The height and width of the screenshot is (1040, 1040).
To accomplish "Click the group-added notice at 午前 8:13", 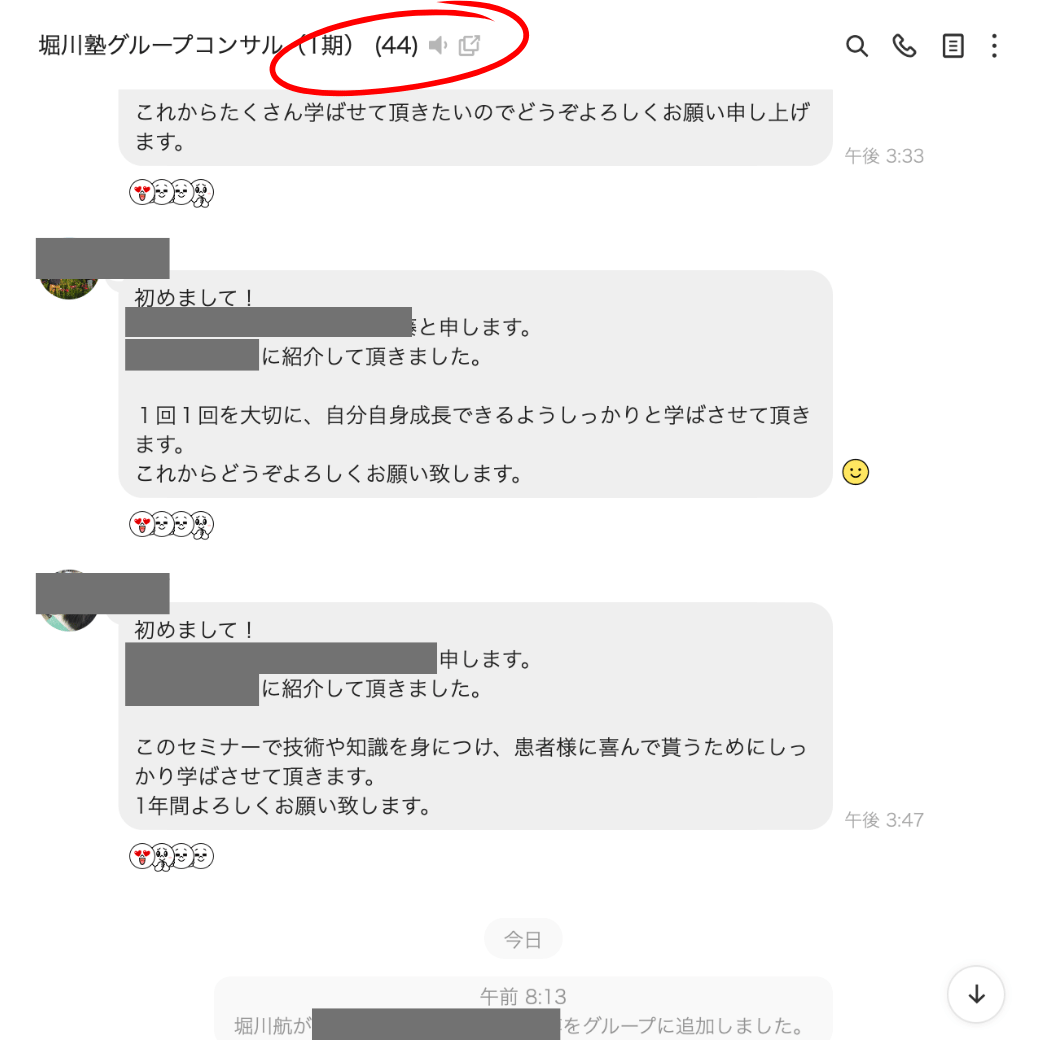I will click(x=523, y=1009).
